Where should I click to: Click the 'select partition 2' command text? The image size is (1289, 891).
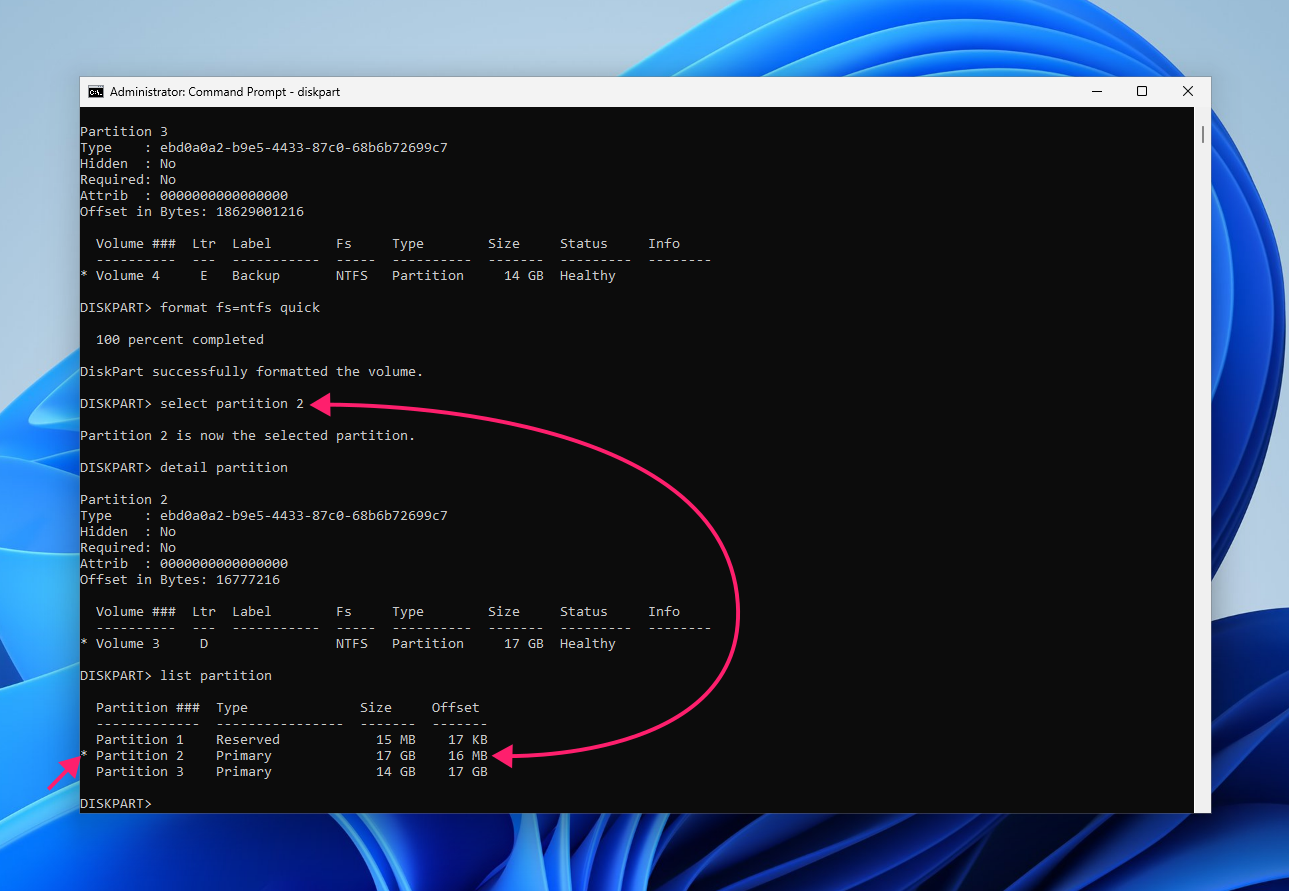[x=232, y=404]
